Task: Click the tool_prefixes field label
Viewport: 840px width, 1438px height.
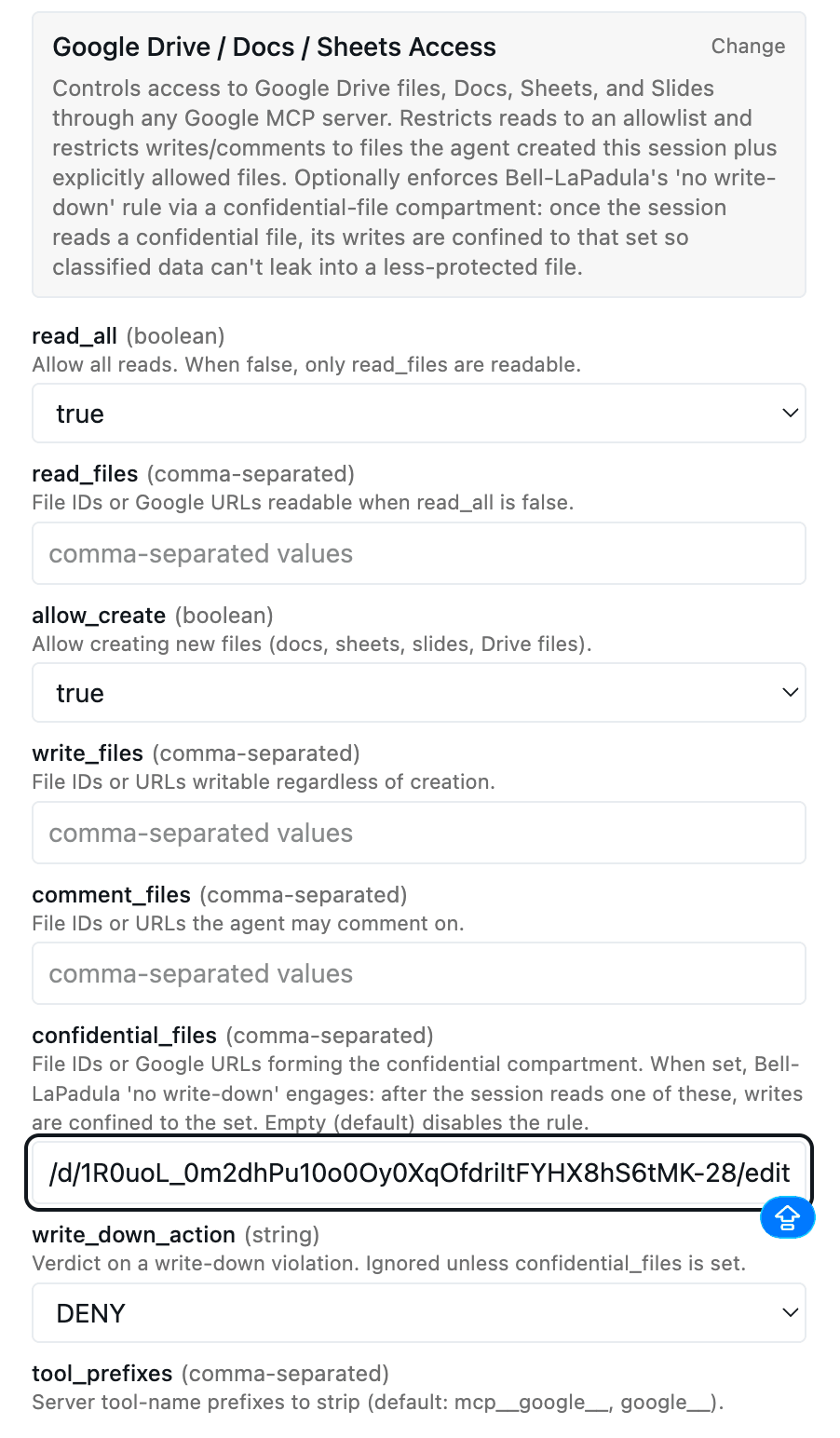Action: 102,1374
